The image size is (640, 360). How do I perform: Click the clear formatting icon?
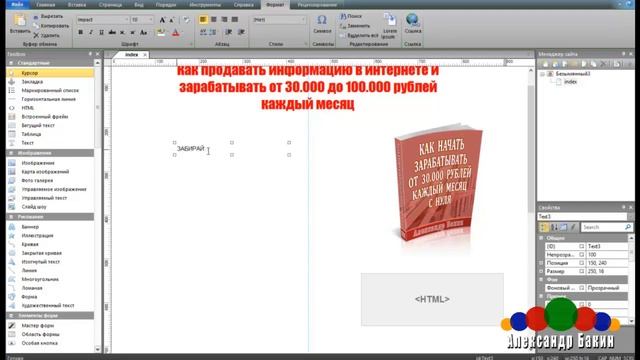pyautogui.click(x=186, y=20)
